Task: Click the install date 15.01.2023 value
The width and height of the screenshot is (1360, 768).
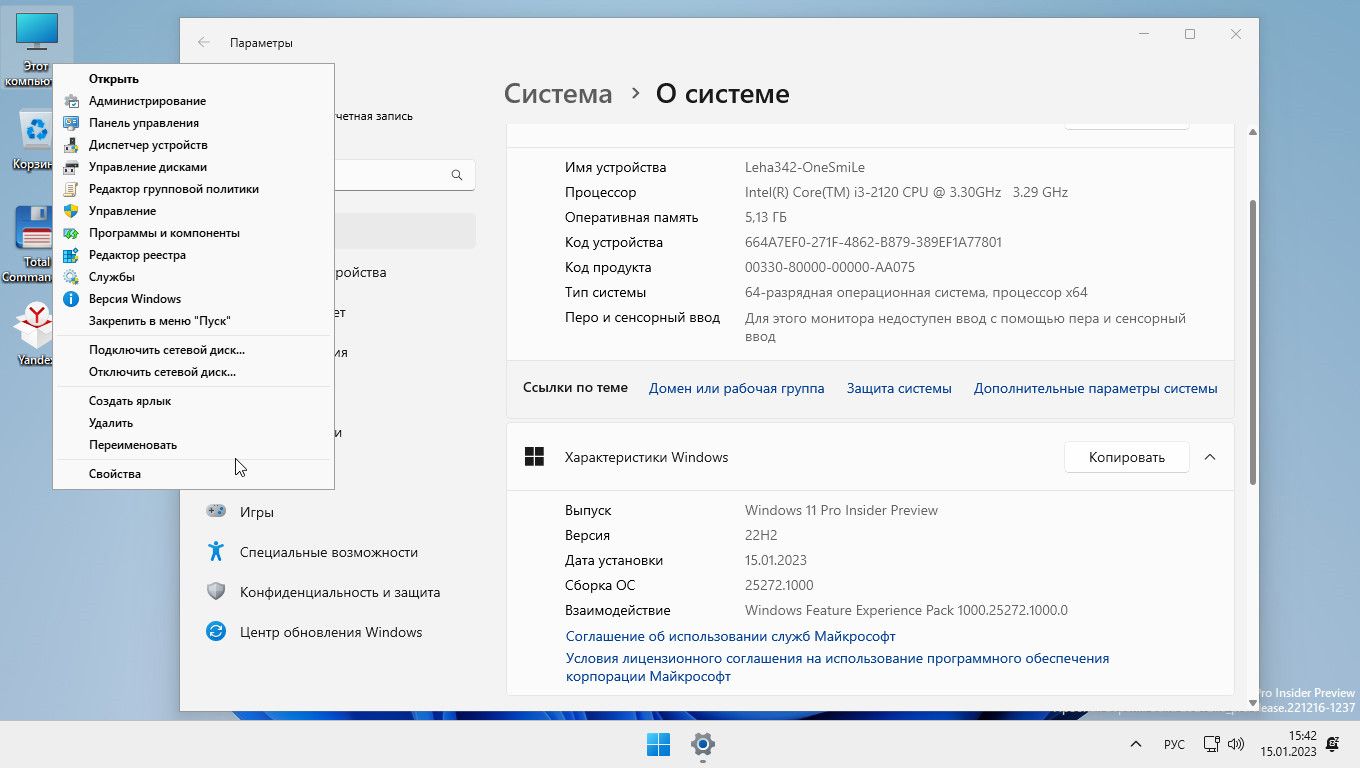Action: click(776, 560)
